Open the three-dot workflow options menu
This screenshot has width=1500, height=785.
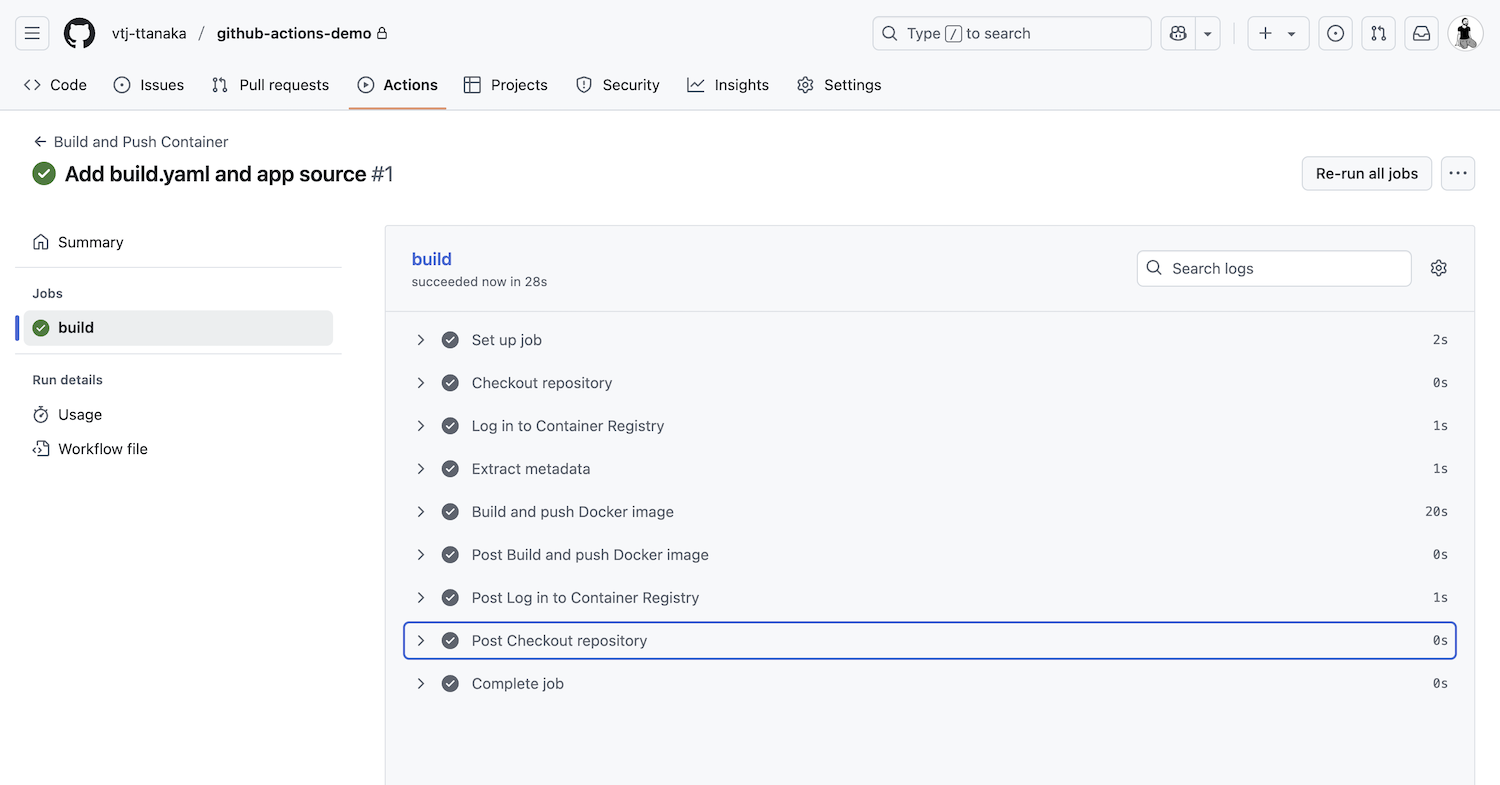tap(1458, 173)
